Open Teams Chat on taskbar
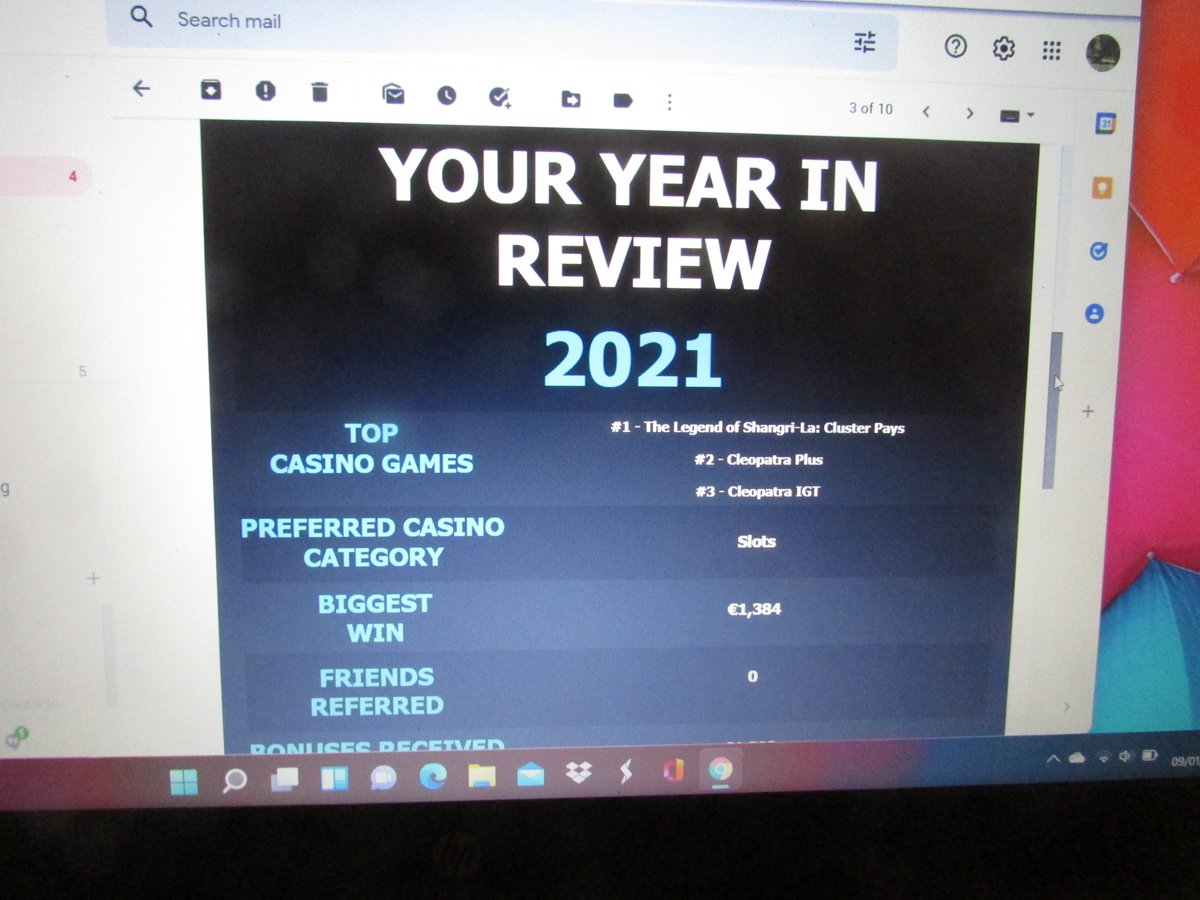The height and width of the screenshot is (900, 1200). coord(383,778)
